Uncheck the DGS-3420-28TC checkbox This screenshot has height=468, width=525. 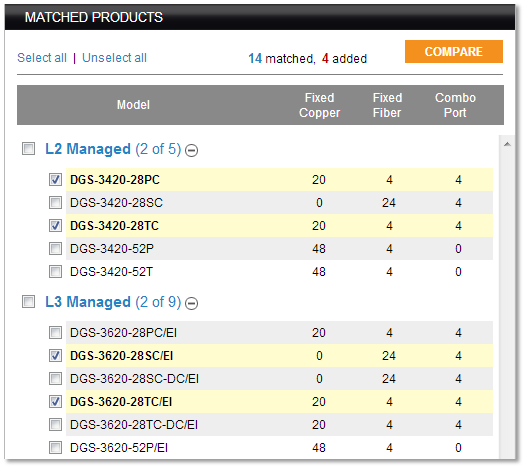[x=55, y=225]
